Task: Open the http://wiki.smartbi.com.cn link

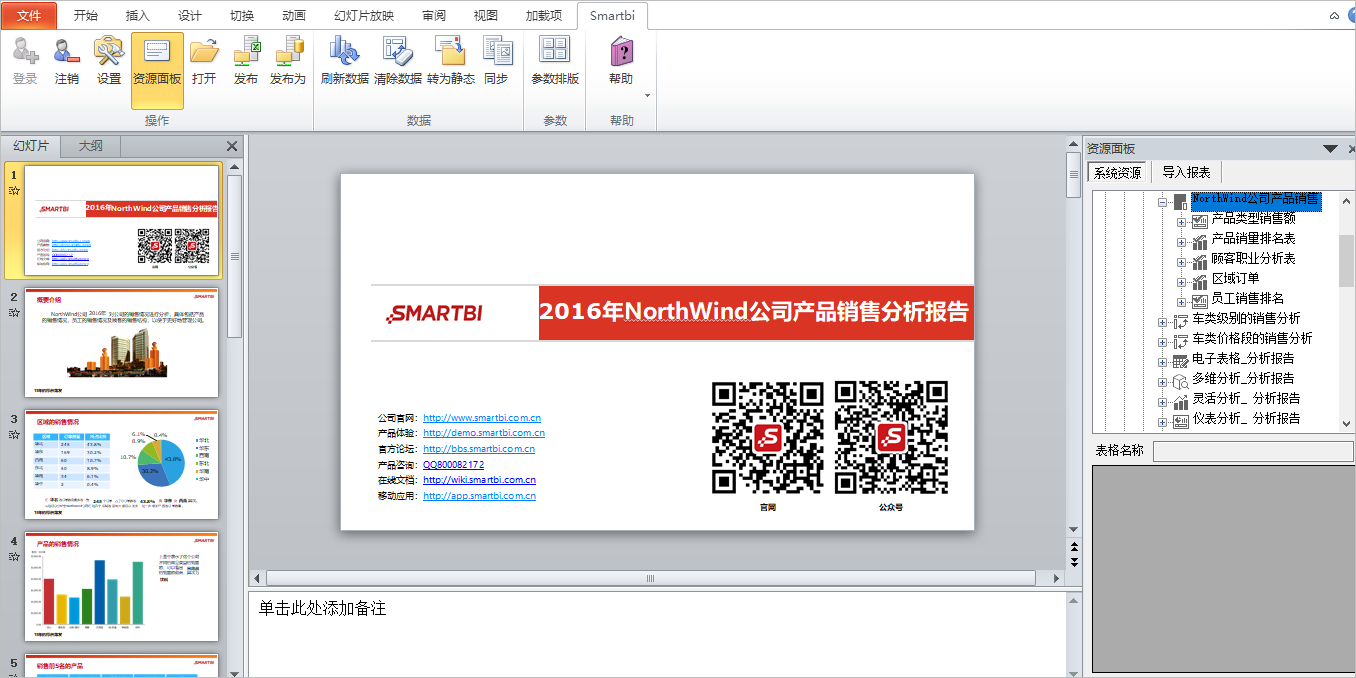Action: click(479, 480)
